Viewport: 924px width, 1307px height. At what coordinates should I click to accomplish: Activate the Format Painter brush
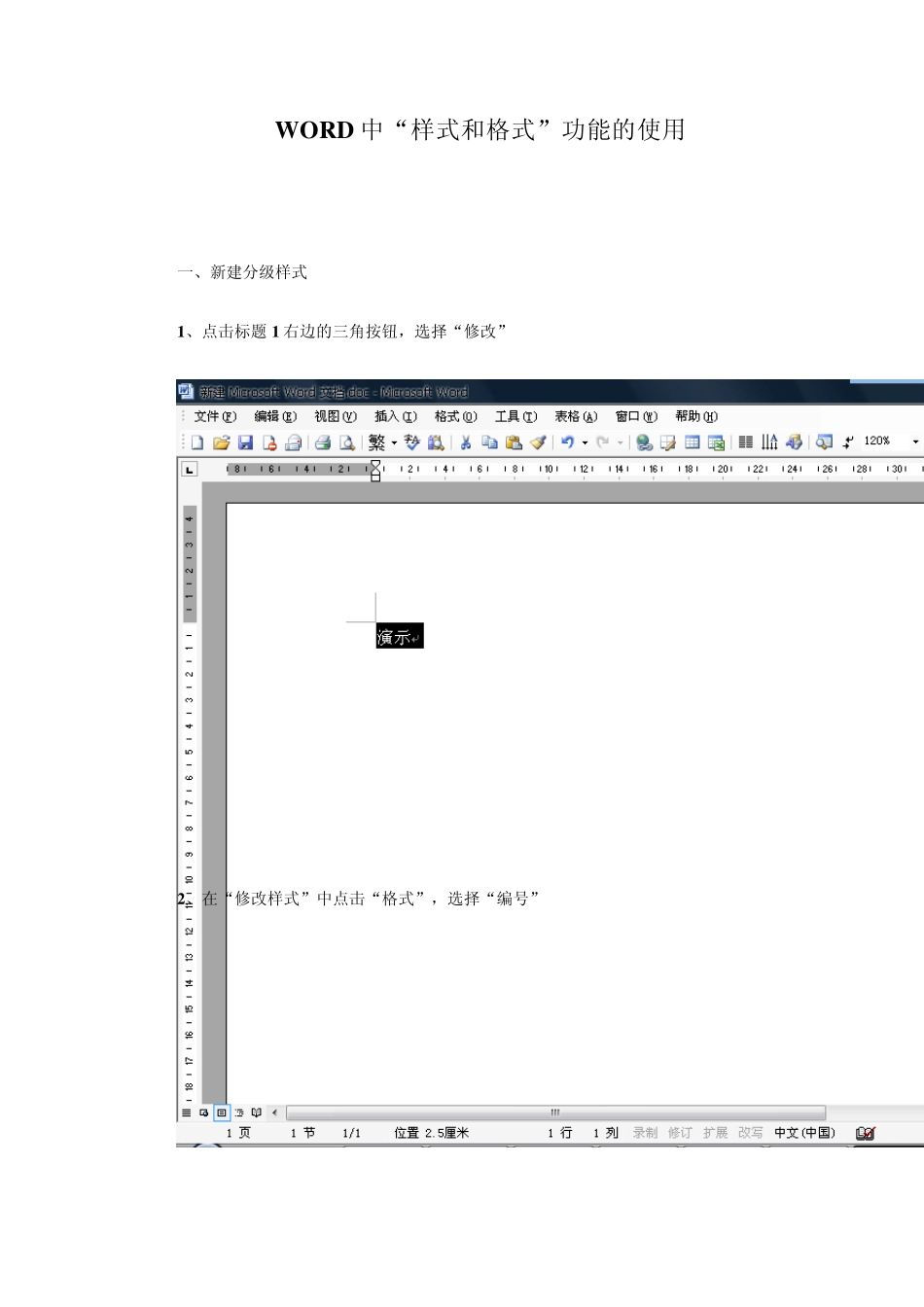click(538, 442)
